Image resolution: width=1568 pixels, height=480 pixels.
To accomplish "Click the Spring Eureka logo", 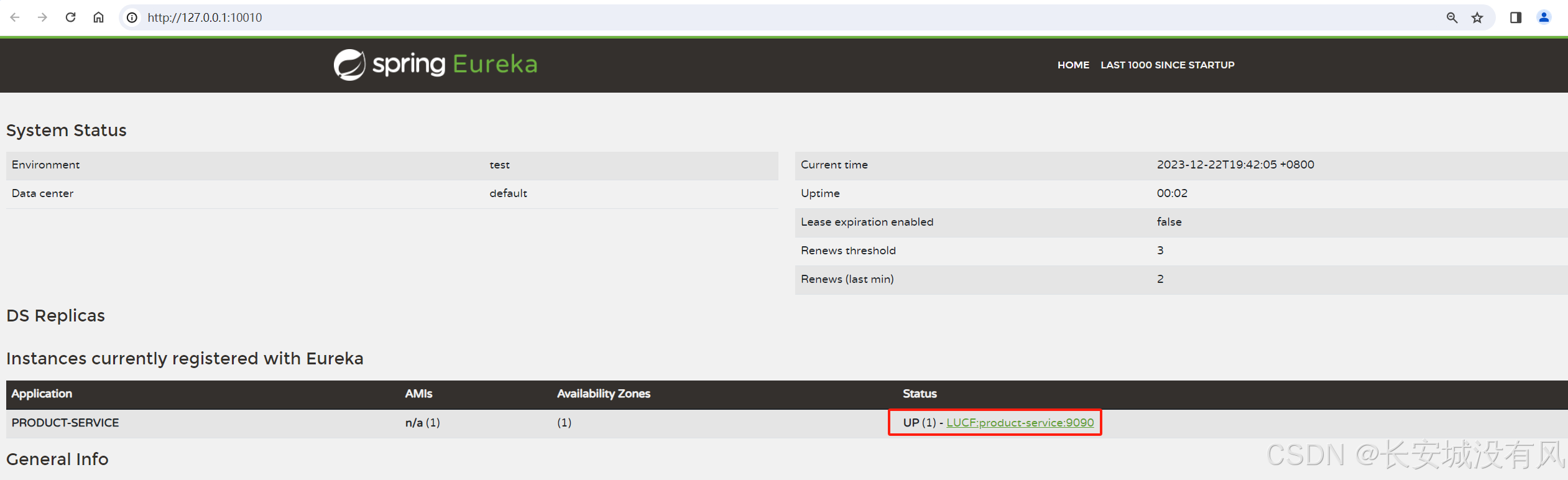I will pyautogui.click(x=435, y=64).
